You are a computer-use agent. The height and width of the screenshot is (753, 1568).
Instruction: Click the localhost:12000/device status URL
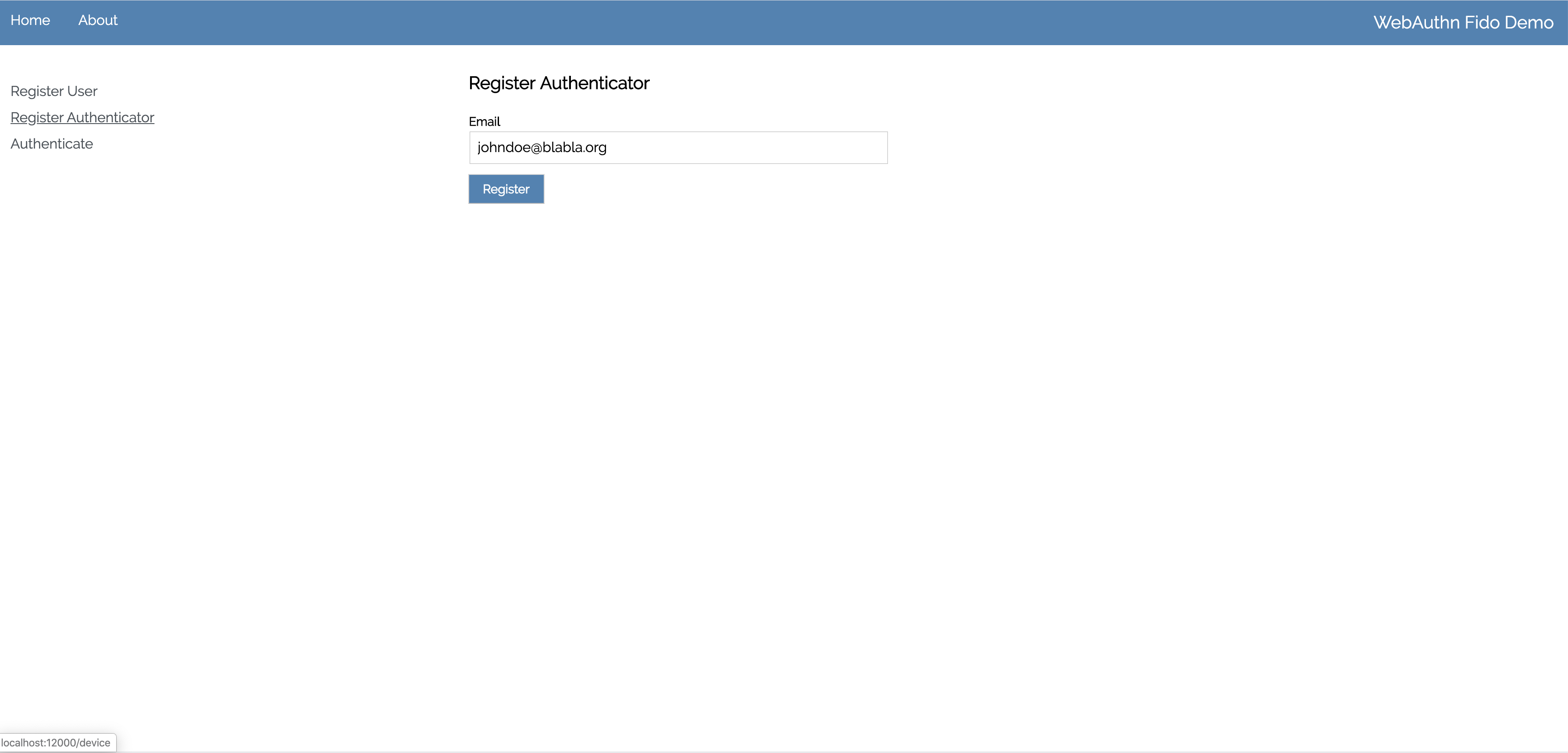coord(55,742)
